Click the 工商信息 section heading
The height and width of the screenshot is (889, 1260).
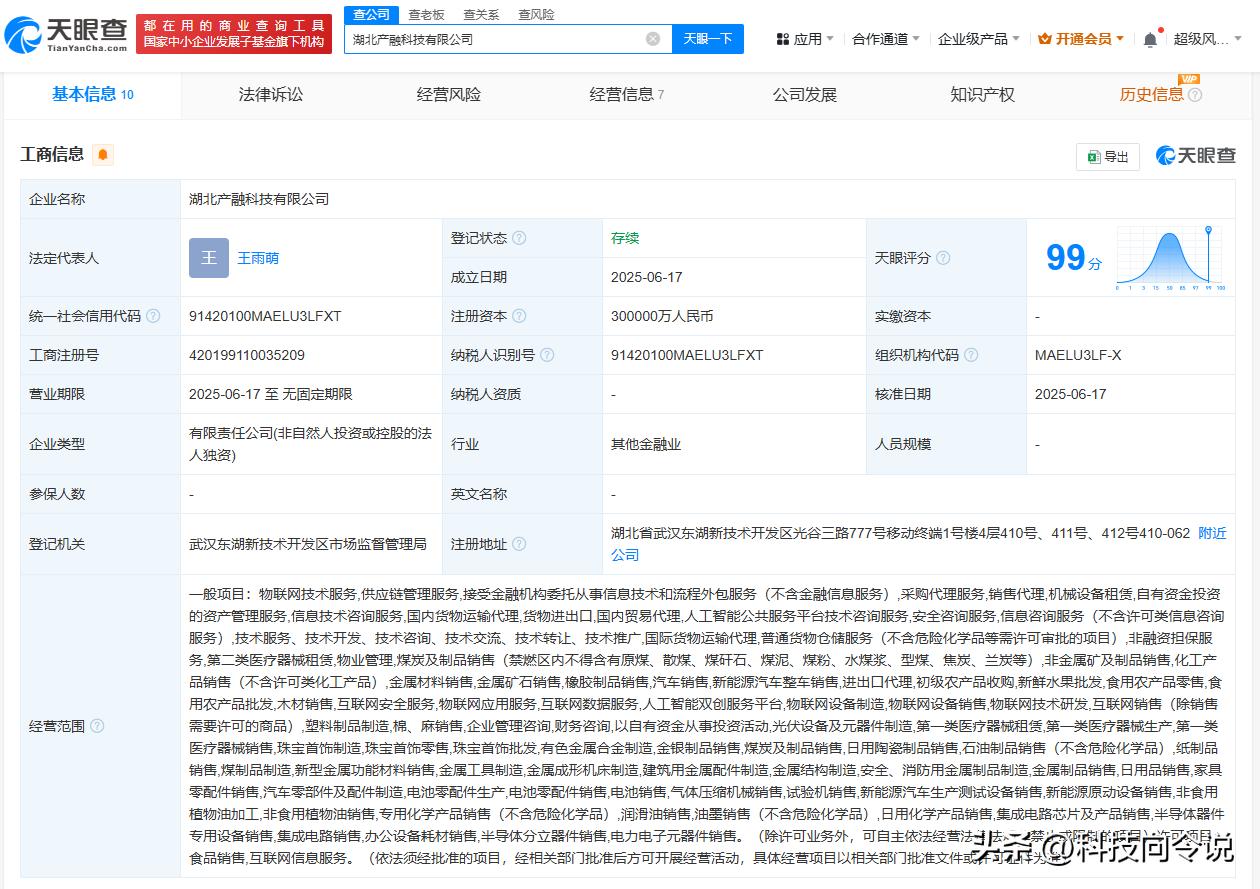pyautogui.click(x=52, y=154)
